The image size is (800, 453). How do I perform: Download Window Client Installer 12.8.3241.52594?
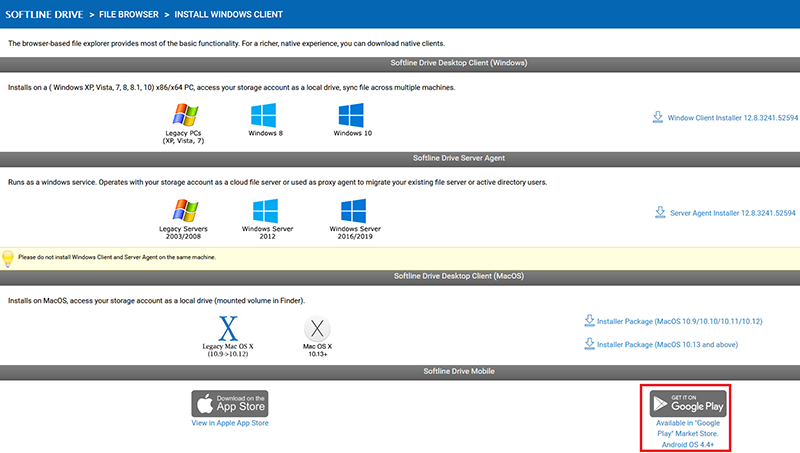[x=731, y=118]
